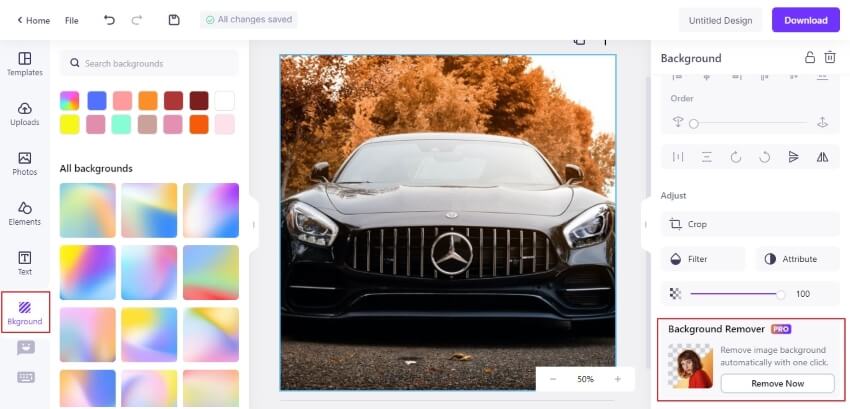The image size is (850, 409).
Task: Select the mint green color swatch
Action: tap(121, 124)
